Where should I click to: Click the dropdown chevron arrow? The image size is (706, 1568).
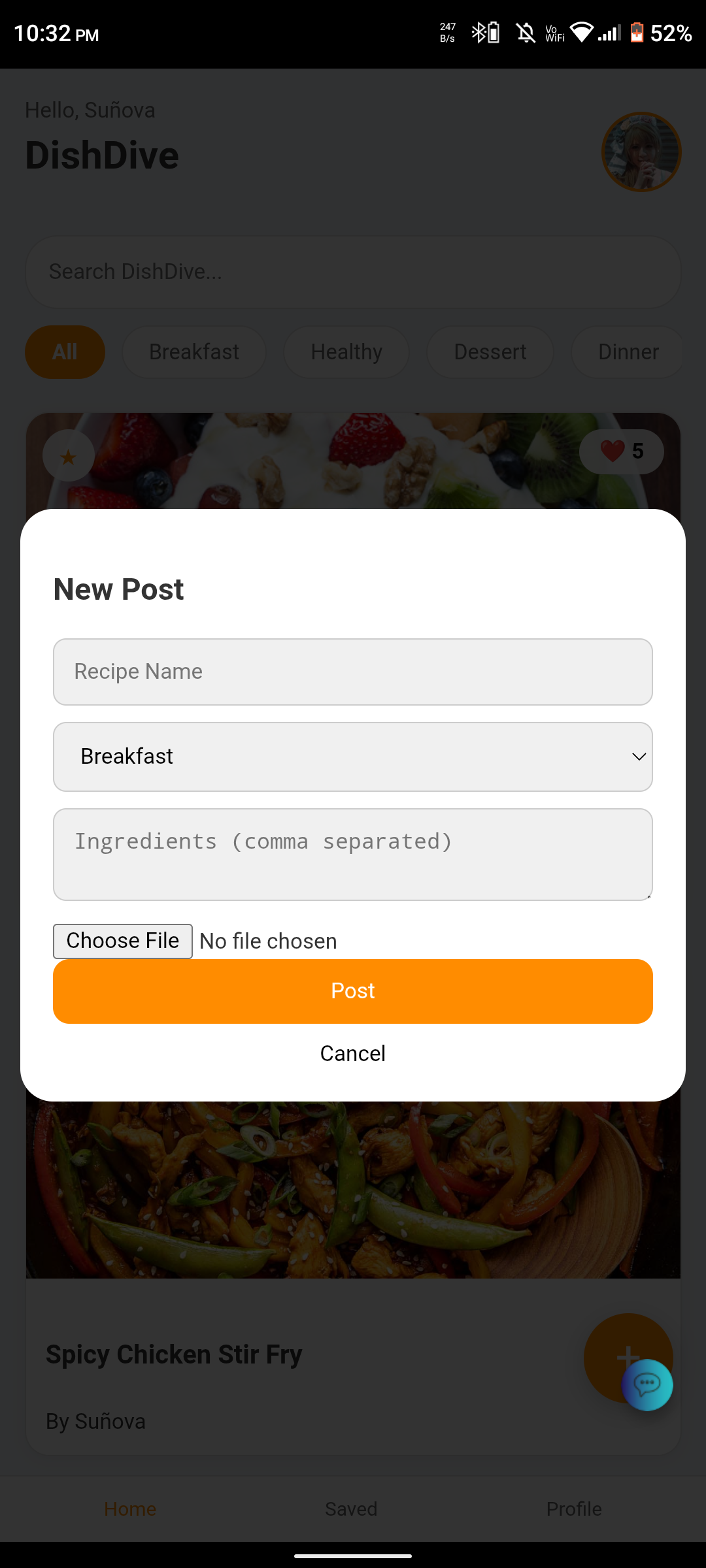(639, 757)
